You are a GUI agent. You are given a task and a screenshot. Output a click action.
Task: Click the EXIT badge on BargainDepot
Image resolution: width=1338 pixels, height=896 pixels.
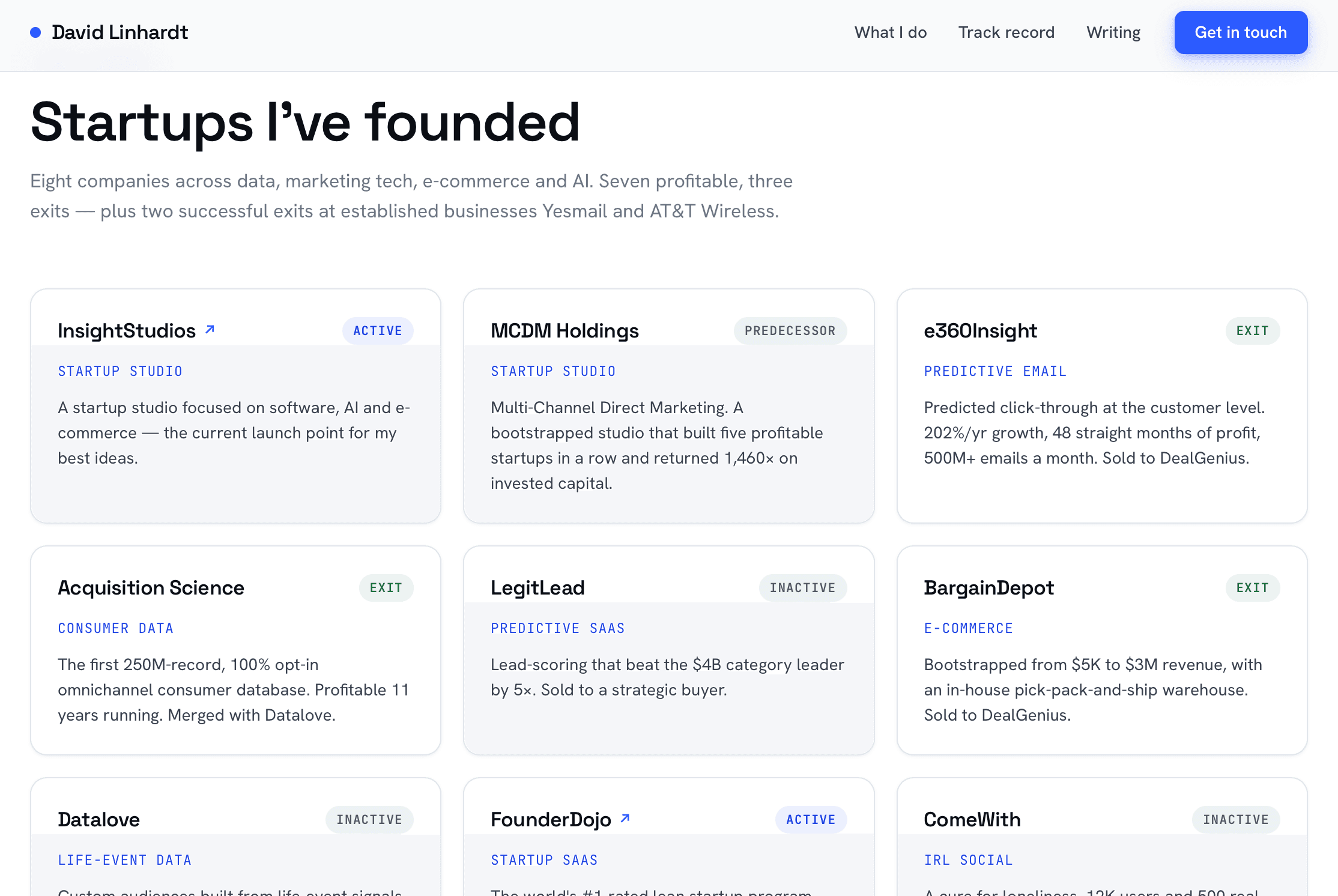(1253, 588)
